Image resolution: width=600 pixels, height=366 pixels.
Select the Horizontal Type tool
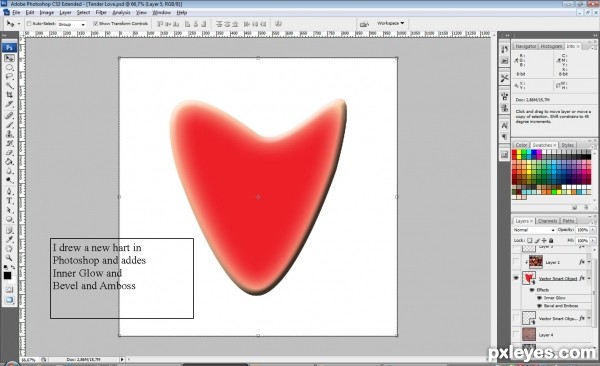[9, 201]
